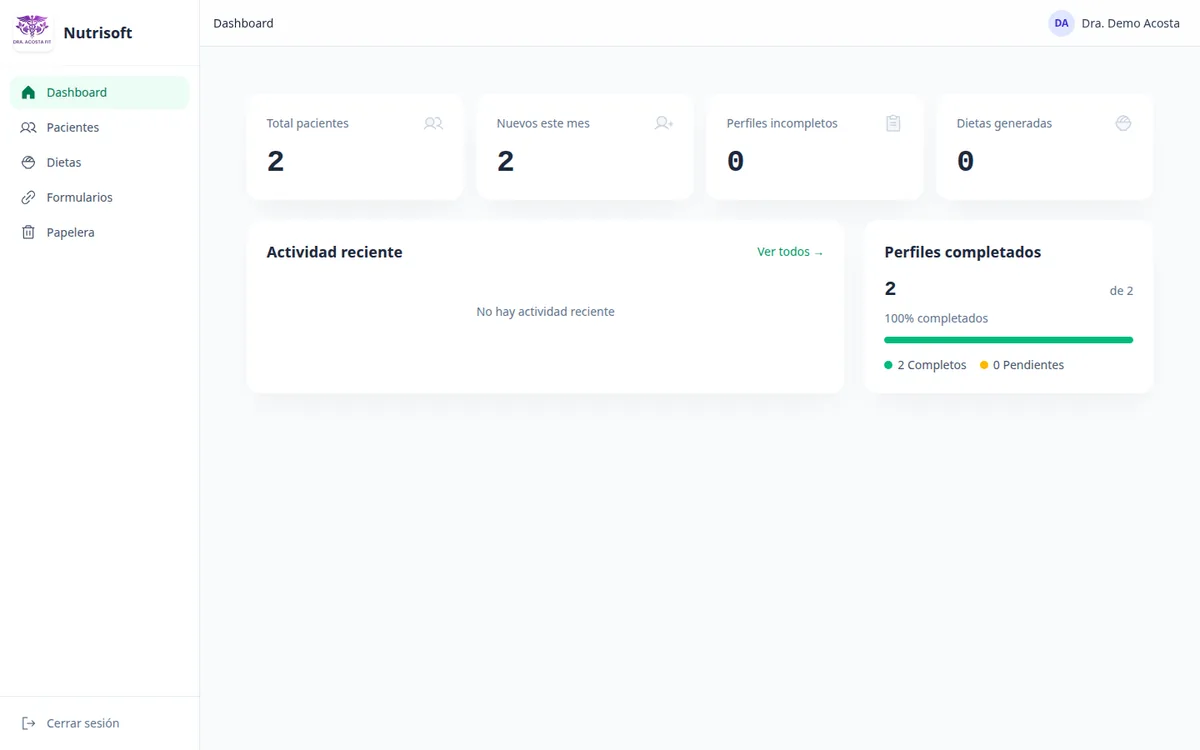Open Pacientes via its people icon
The height and width of the screenshot is (750, 1200).
coord(28,127)
